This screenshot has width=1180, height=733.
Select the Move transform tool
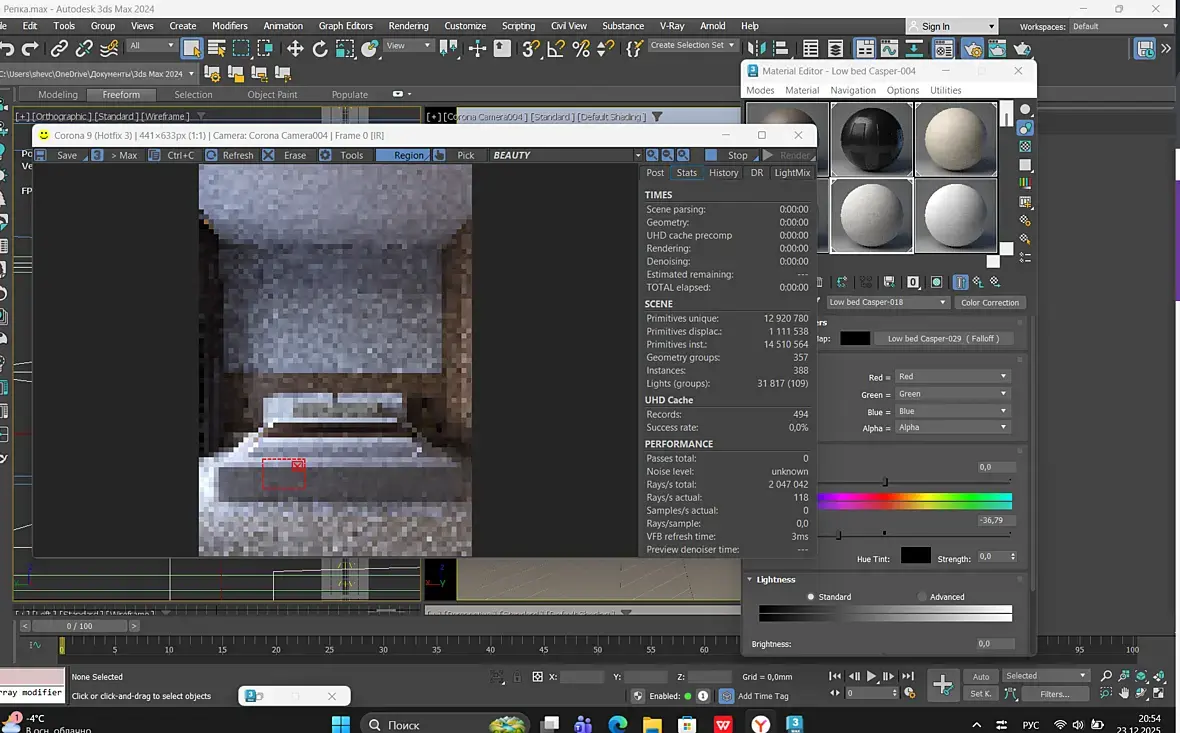pyautogui.click(x=295, y=48)
